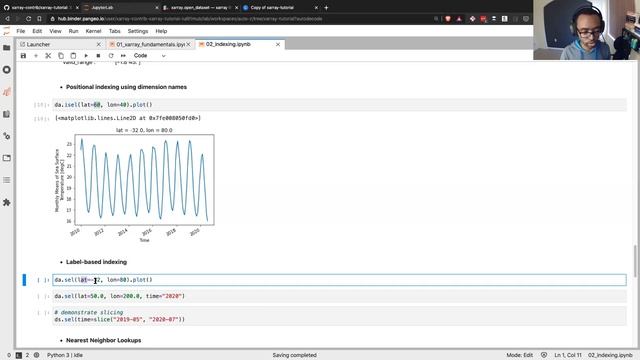Restart the kernel

(111, 56)
